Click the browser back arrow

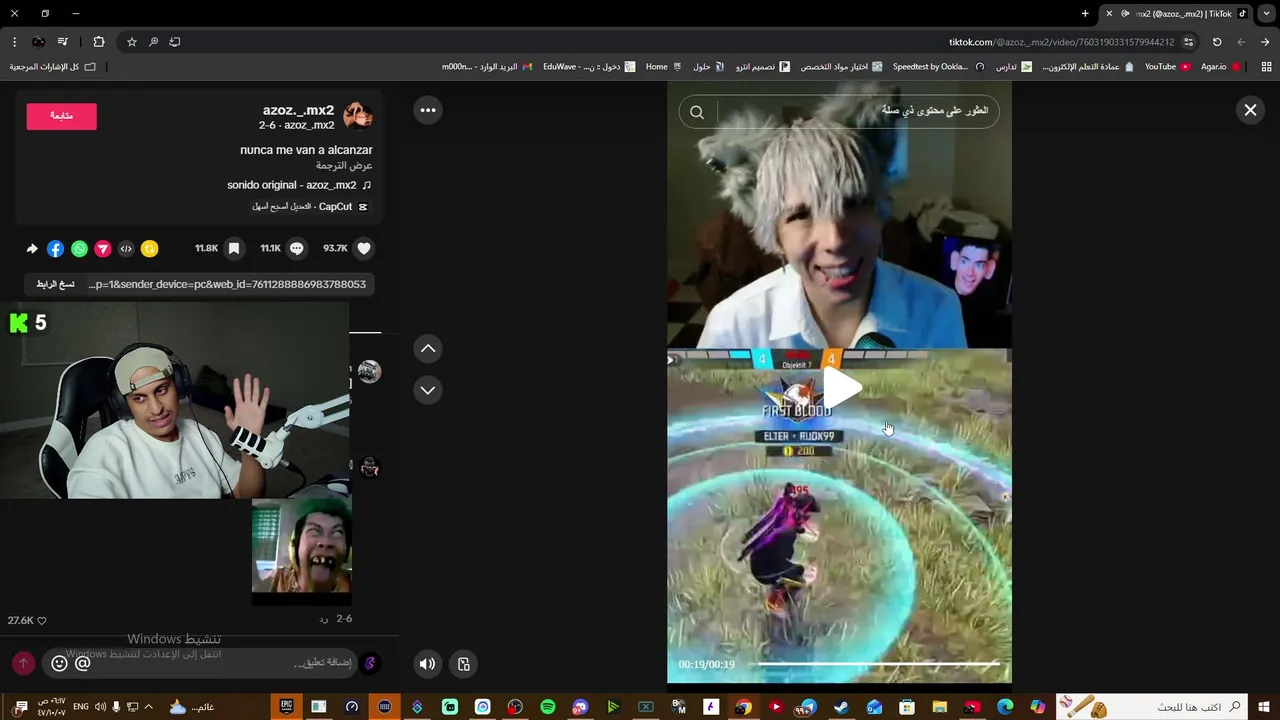coord(1265,42)
